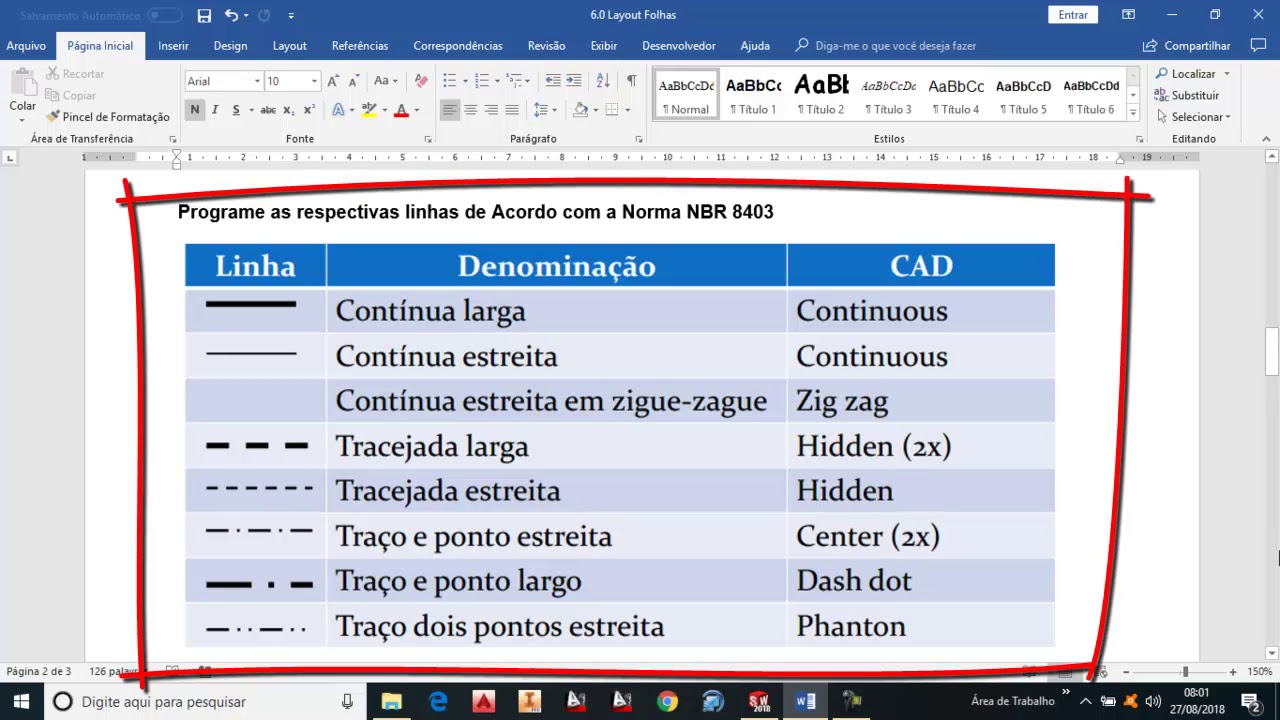Toggle bold formatting (N)

click(195, 110)
